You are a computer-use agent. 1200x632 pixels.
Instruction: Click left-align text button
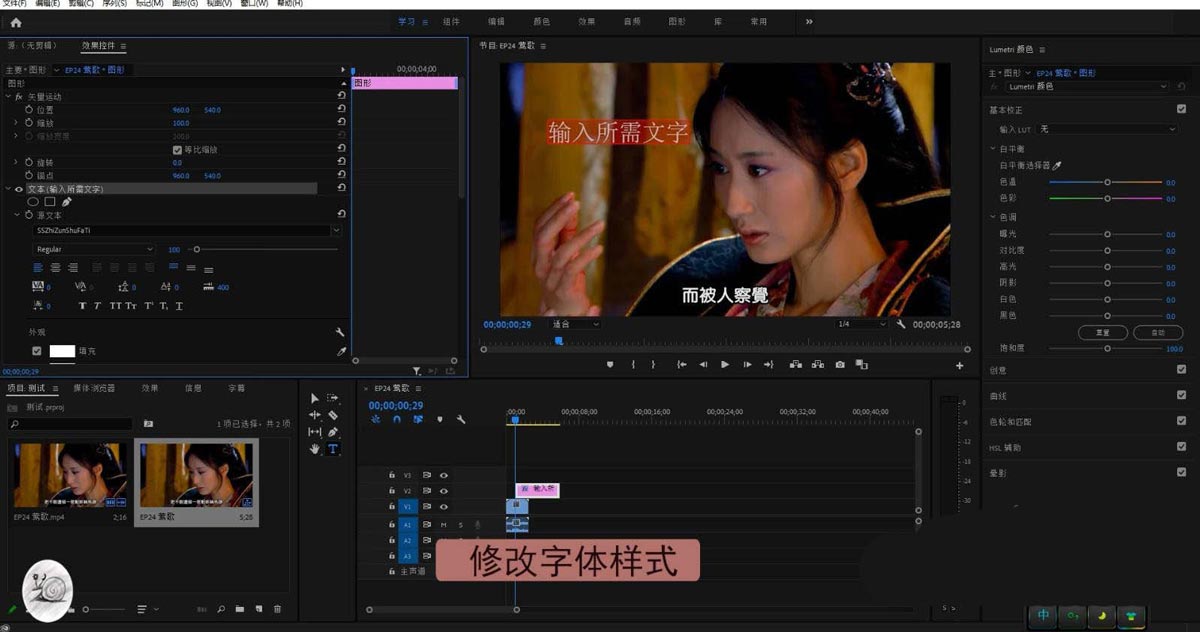39,267
